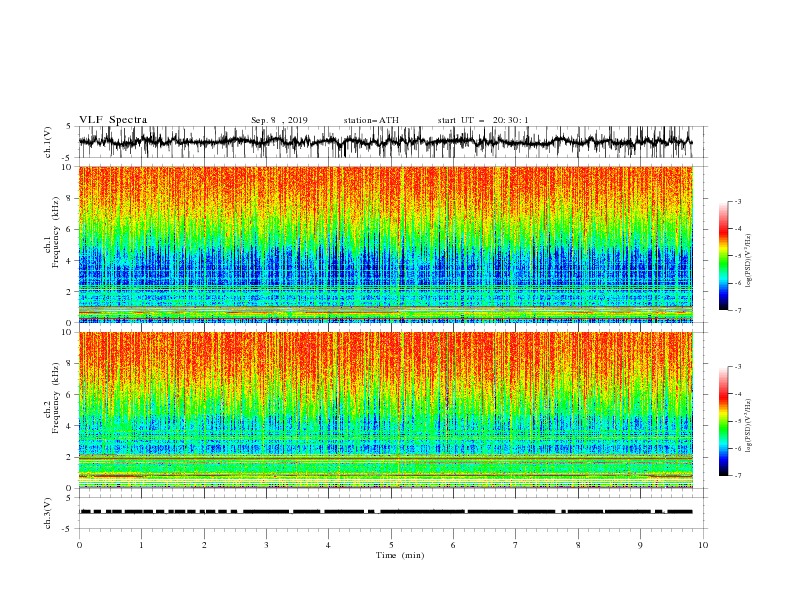This screenshot has width=792, height=612.
Task: Select the ch.1 colorbar "log(PSD)(V²/Hz)" label
Action: click(748, 261)
